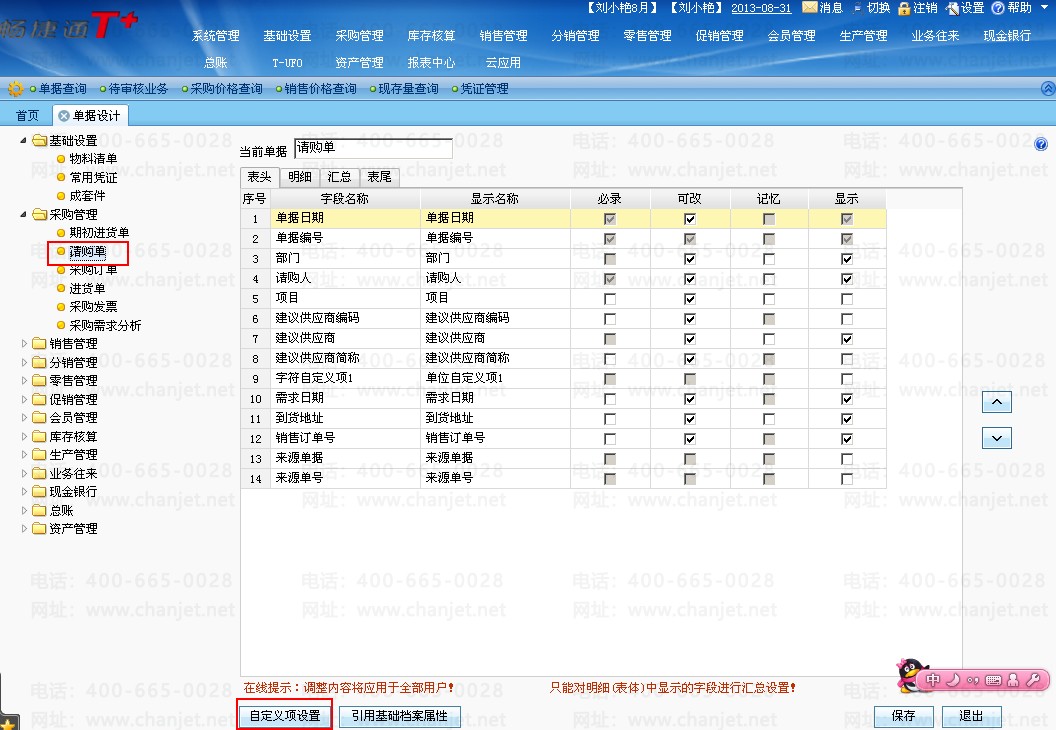The image size is (1056, 730).
Task: Click the blue help circle at right of form
Action: point(1041,144)
